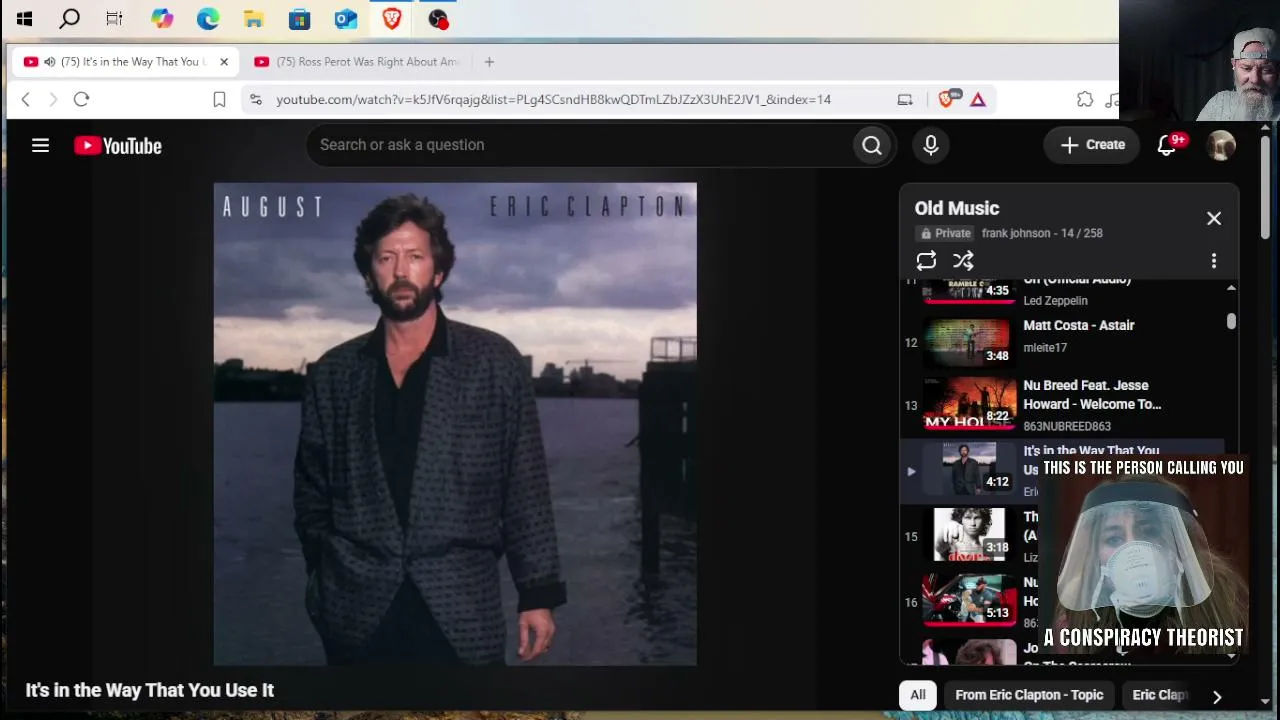The width and height of the screenshot is (1280, 720).
Task: Click the "It's in the Way That You Use It" title
Action: [x=150, y=690]
